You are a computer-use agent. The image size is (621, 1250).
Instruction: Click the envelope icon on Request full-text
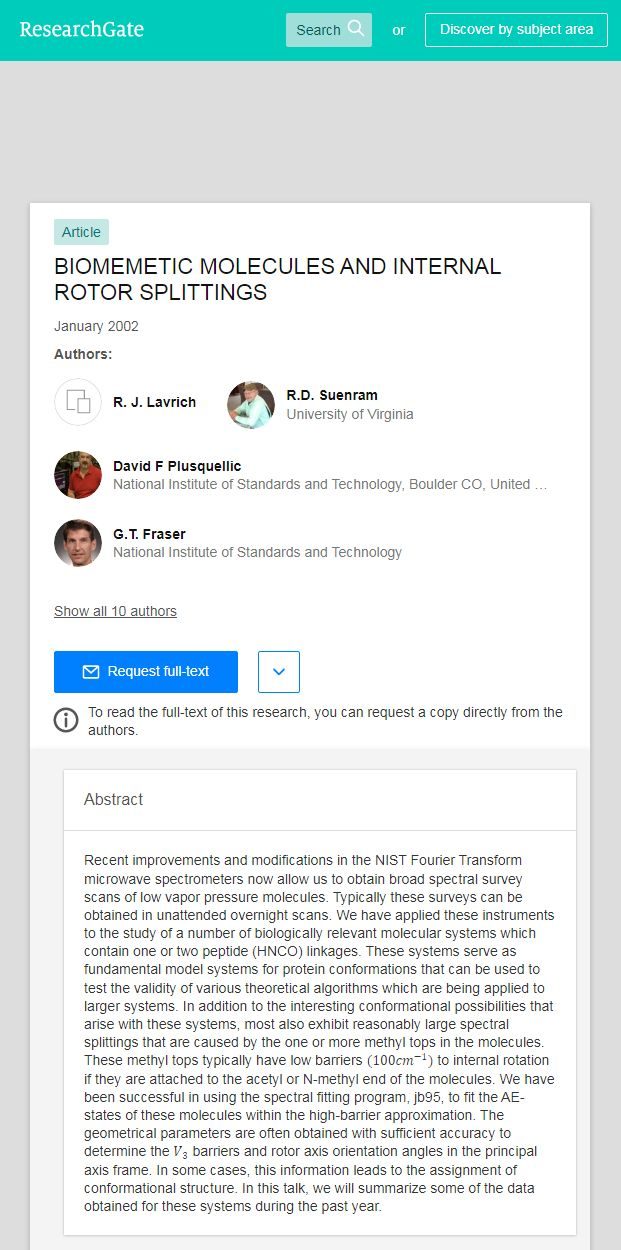[x=91, y=672]
